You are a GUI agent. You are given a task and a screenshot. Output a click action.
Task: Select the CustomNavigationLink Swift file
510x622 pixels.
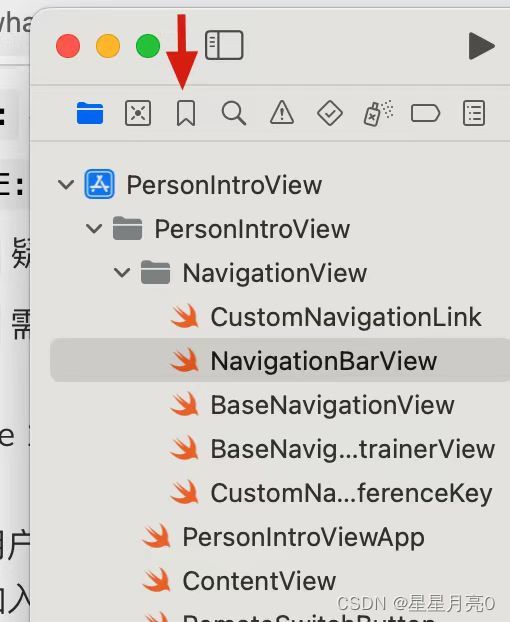tap(326, 317)
